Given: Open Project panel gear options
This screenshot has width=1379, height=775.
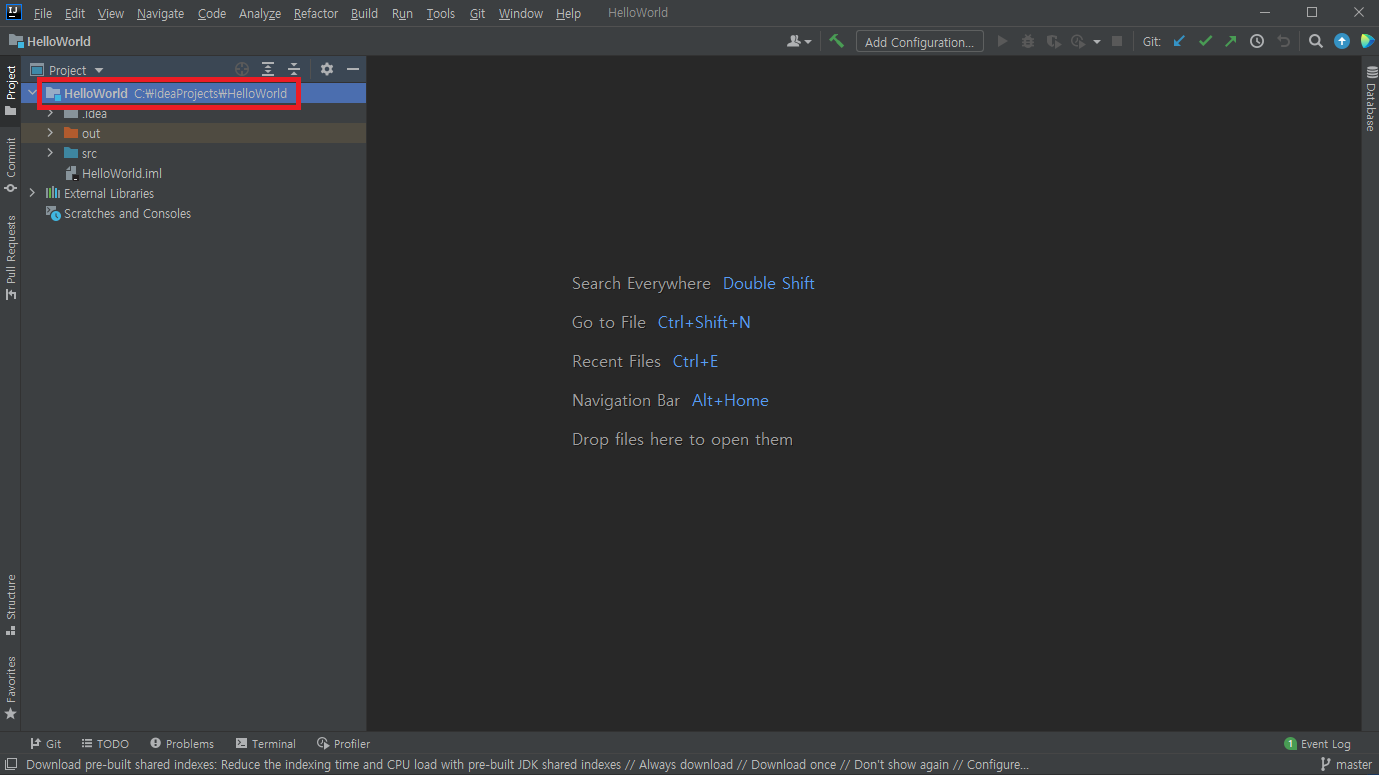Looking at the screenshot, I should [327, 69].
